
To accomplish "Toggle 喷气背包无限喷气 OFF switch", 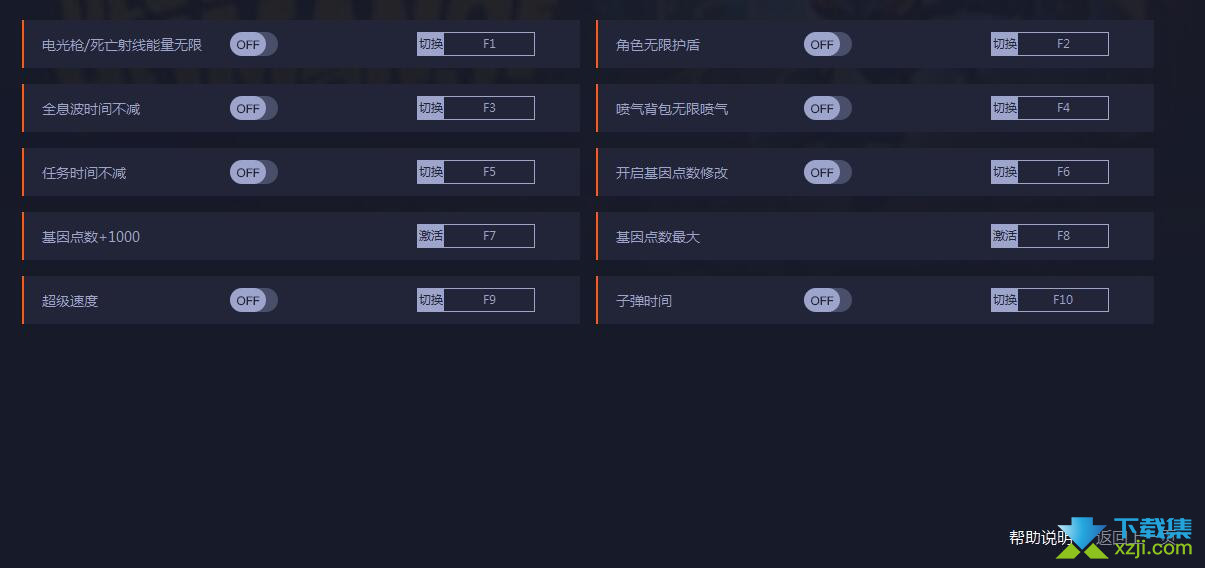I will point(827,108).
